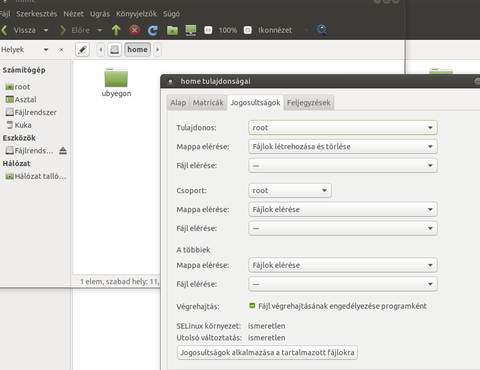Click the path bar left scroll arrow
Image resolution: width=480 pixels, height=370 pixels.
101,50
